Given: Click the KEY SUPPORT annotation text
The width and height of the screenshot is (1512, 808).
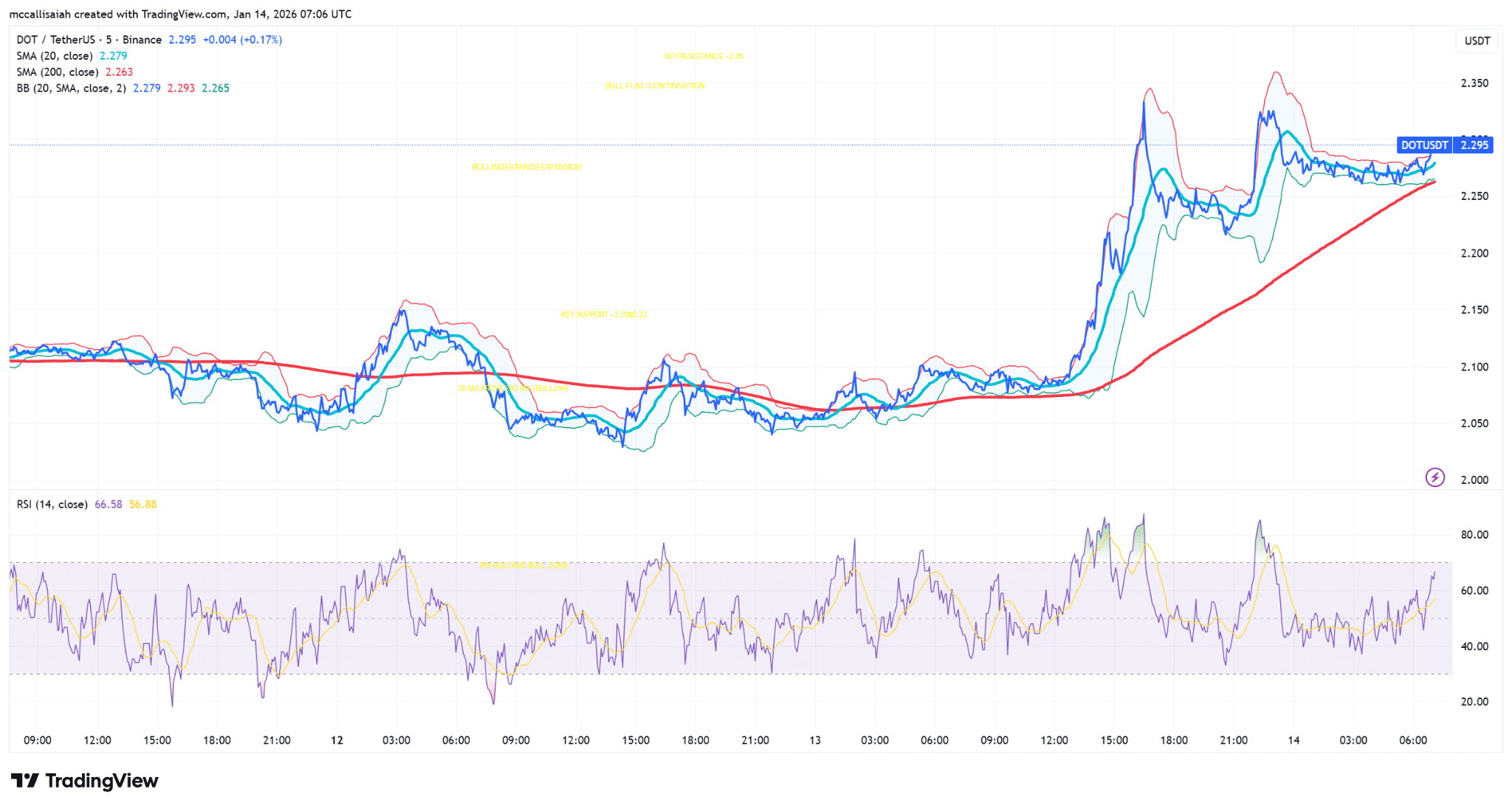Looking at the screenshot, I should click(603, 315).
